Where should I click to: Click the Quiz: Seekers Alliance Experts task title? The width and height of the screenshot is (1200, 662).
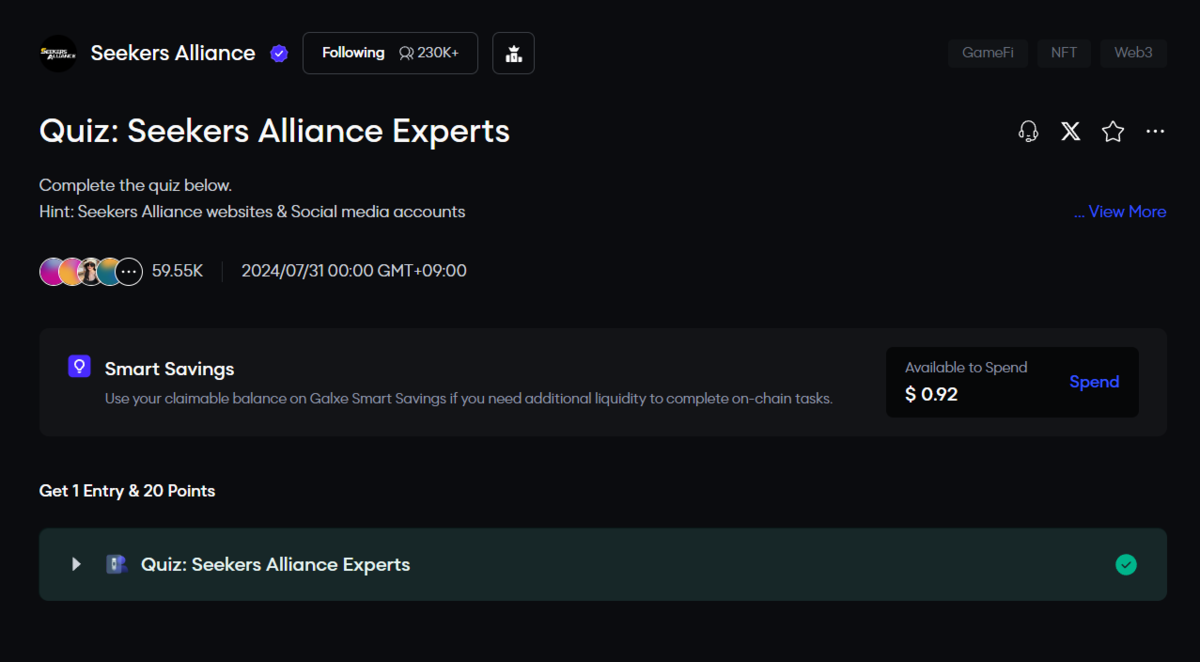point(276,565)
